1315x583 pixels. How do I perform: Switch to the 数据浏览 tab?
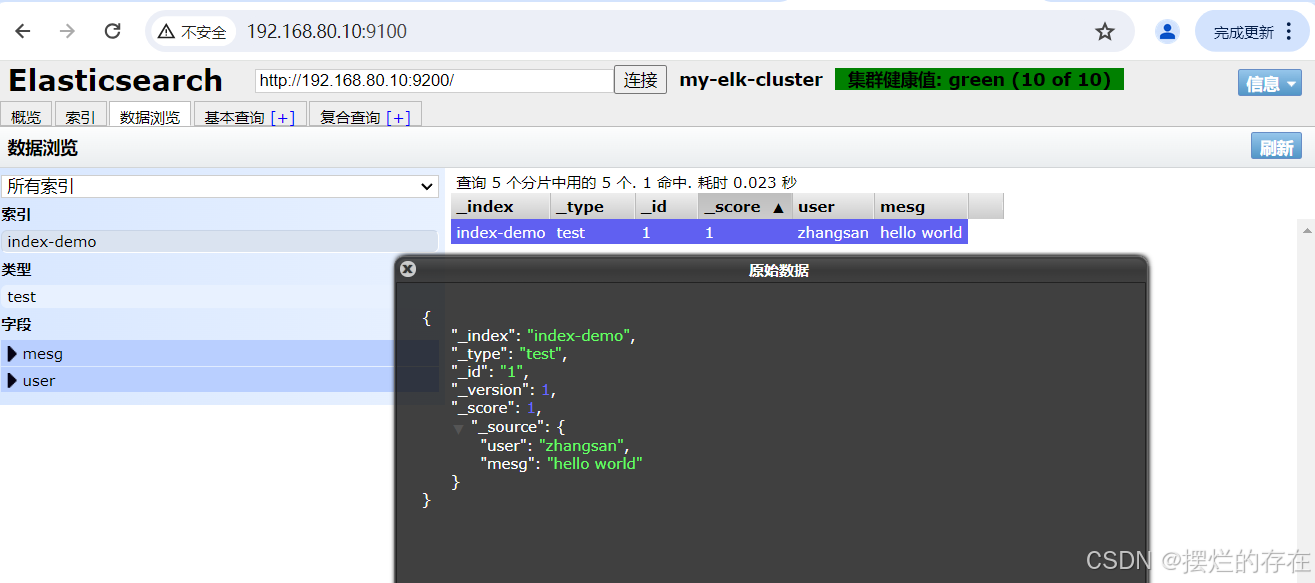(150, 117)
